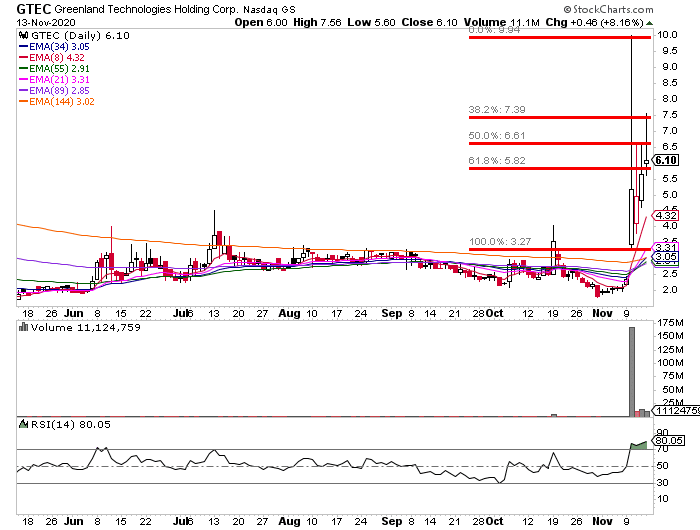
Task: Click the Nasdaq GS exchange label
Action: click(269, 9)
